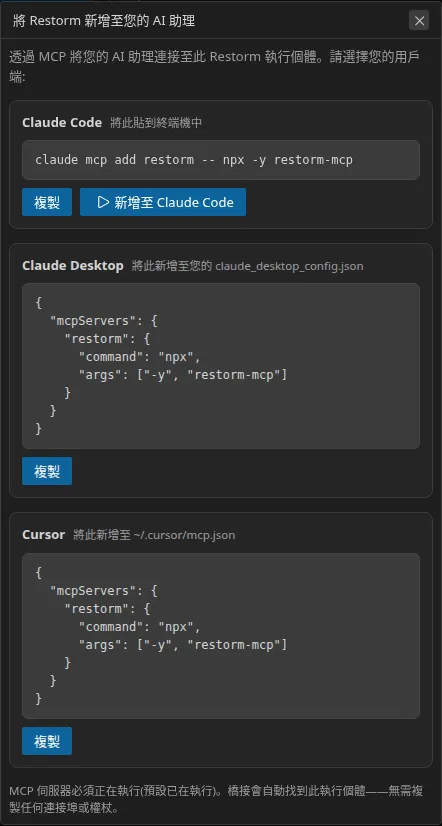The height and width of the screenshot is (826, 442).
Task: Click the "command": "npx" line in Claude Desktop block
Action: [x=140, y=357]
